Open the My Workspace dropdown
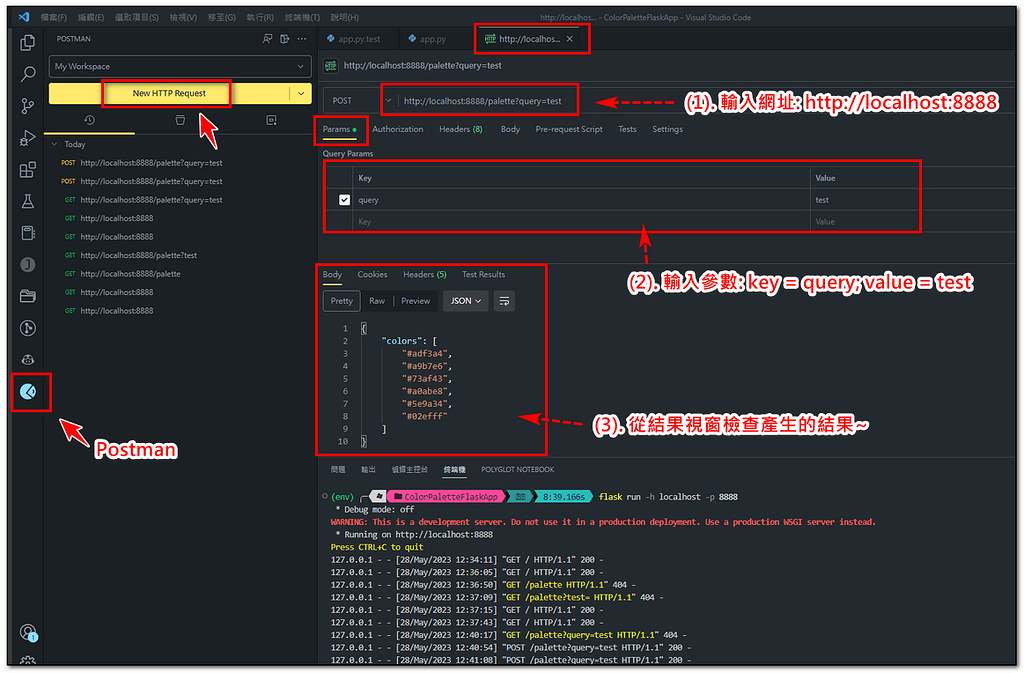The height and width of the screenshot is (673, 1024). [180, 66]
